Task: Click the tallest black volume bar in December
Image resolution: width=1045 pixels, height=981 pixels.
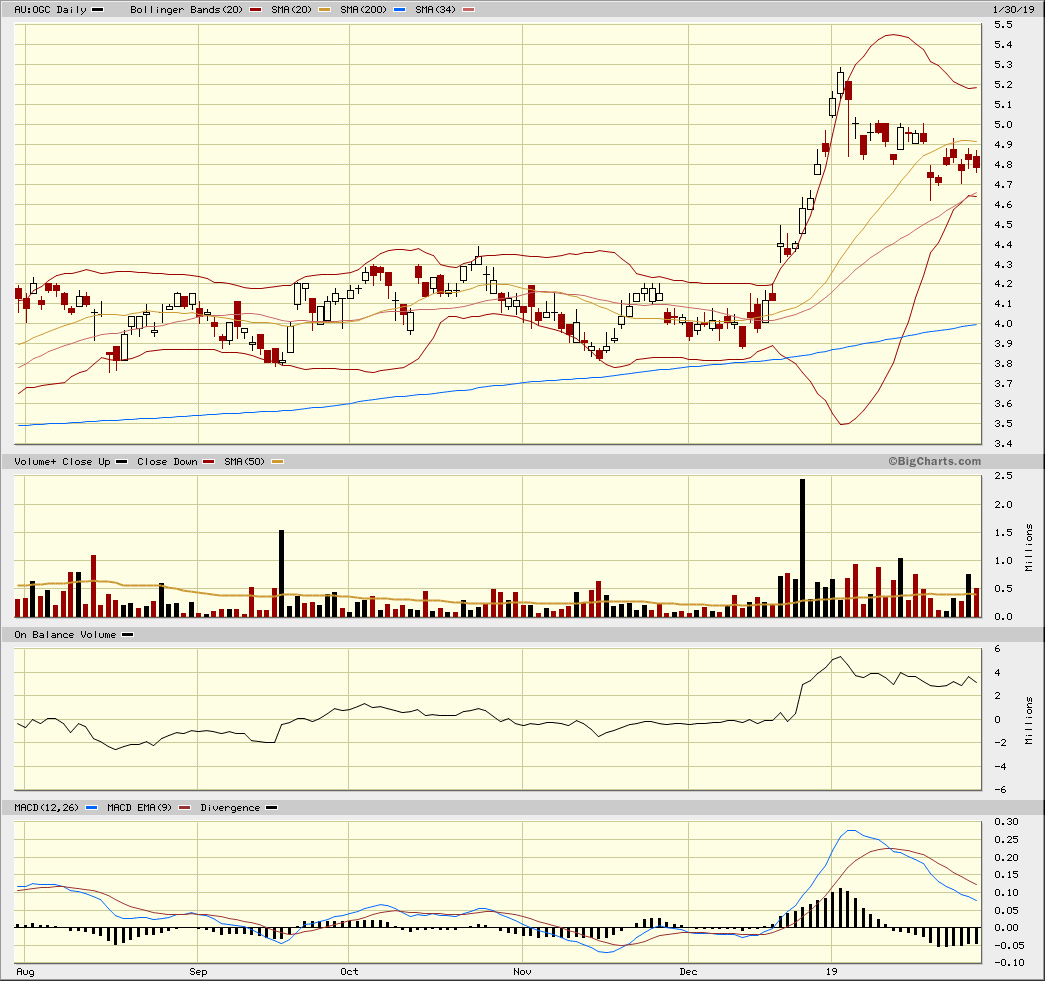Action: 802,548
